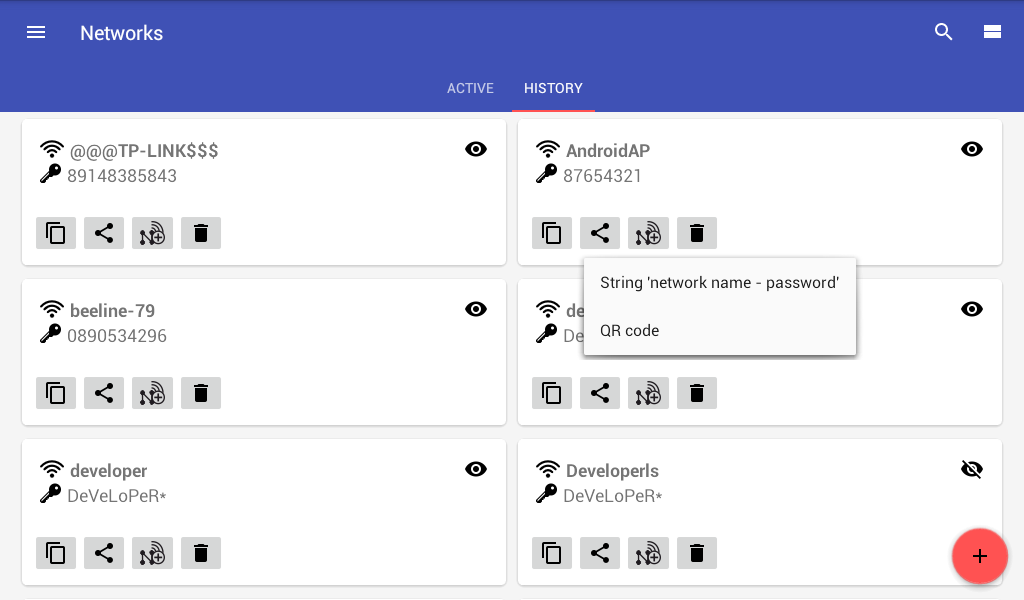Delete the AndroidAP network entry
Screen dimensions: 1024x600
coord(697,233)
